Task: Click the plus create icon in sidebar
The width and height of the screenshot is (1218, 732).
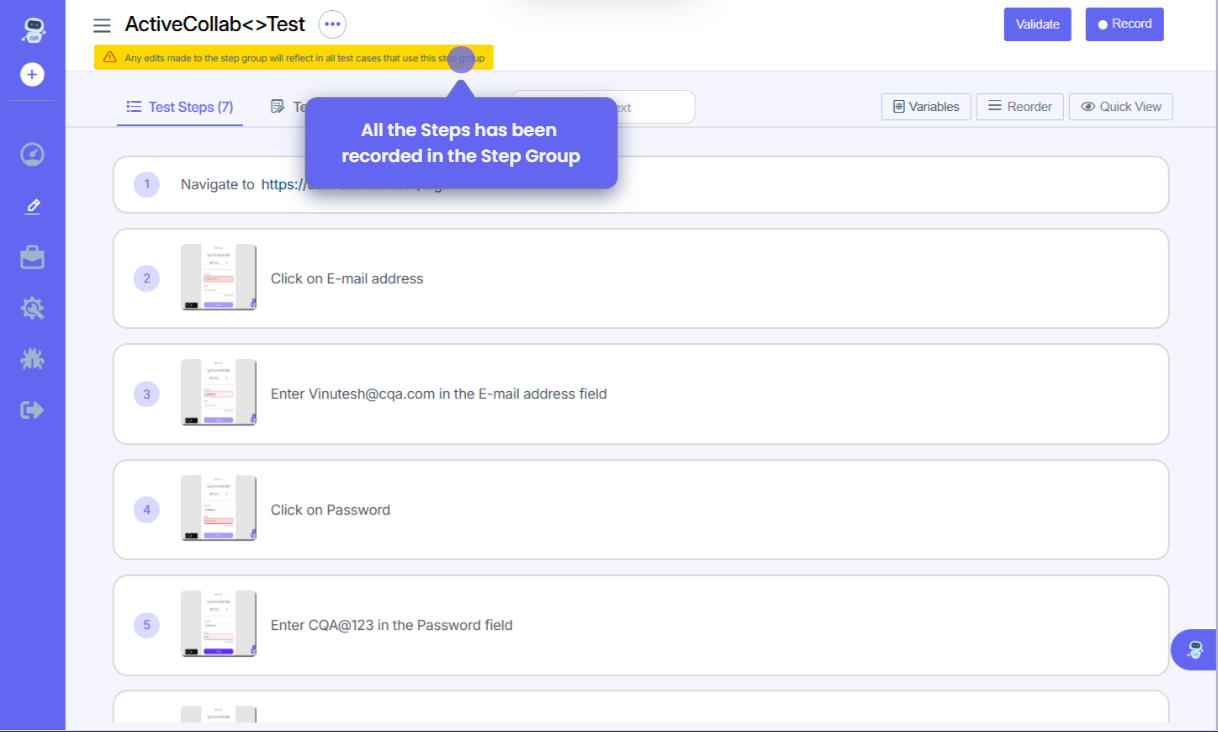Action: (33, 75)
